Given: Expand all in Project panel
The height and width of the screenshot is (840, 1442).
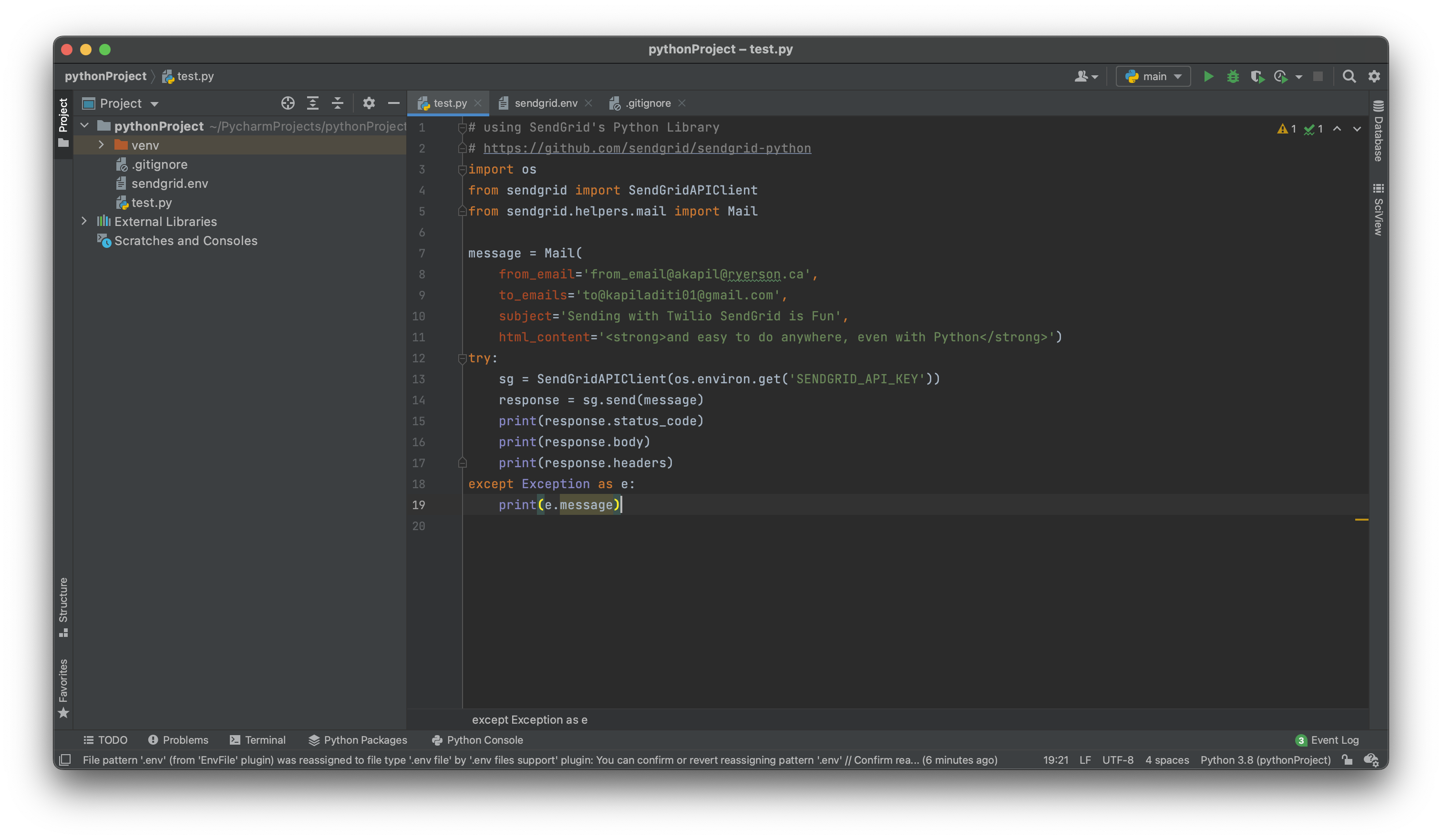Looking at the screenshot, I should (312, 103).
